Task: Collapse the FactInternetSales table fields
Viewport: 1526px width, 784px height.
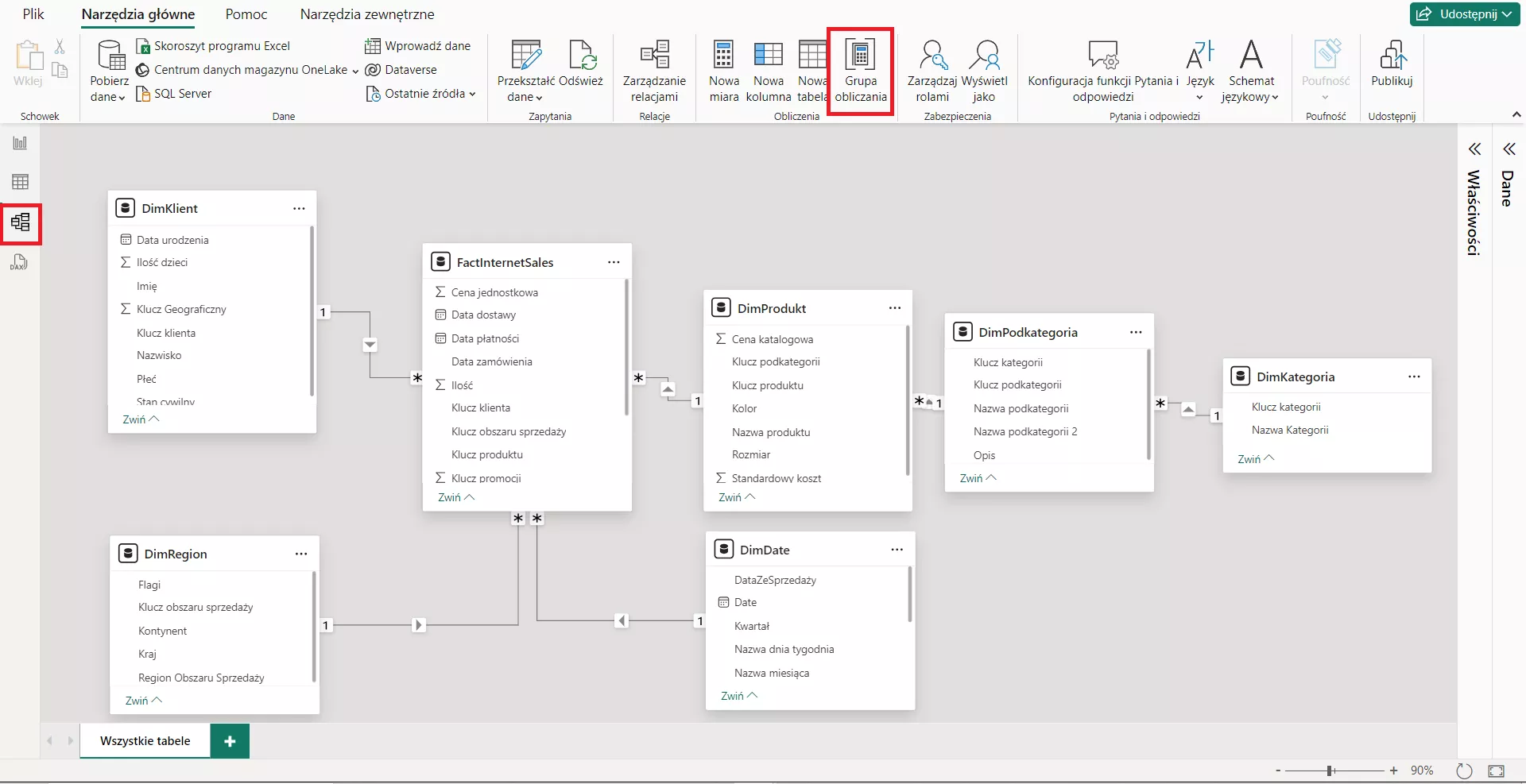Action: [x=456, y=497]
